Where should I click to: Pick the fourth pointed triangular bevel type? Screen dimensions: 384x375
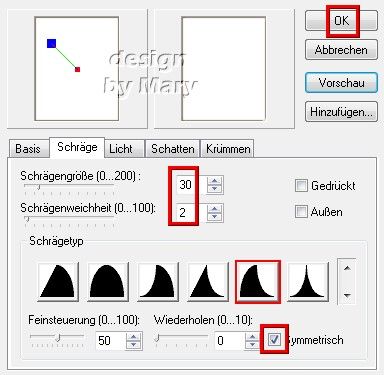208,281
